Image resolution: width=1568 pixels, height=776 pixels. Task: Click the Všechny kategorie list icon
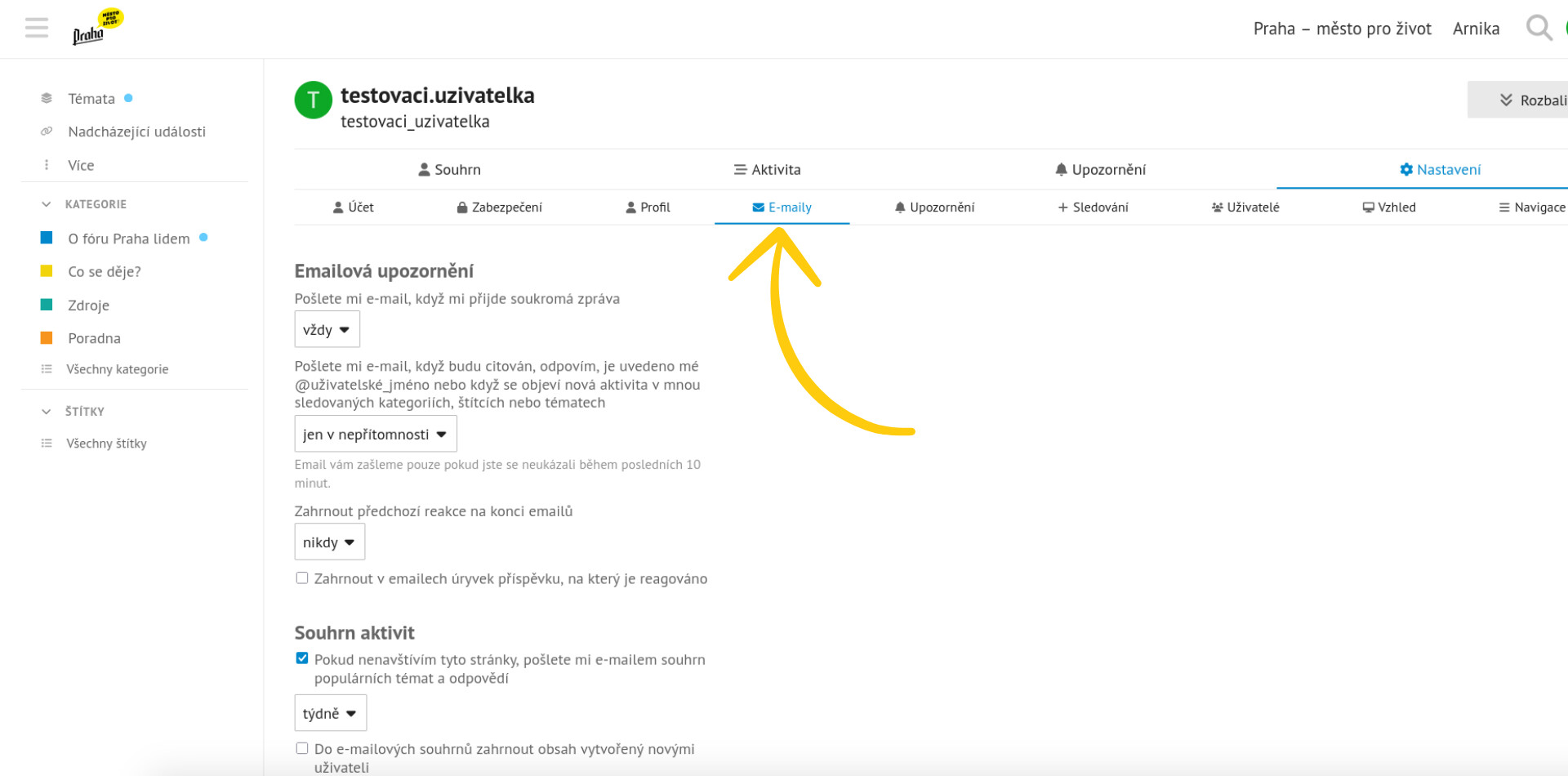(x=47, y=369)
